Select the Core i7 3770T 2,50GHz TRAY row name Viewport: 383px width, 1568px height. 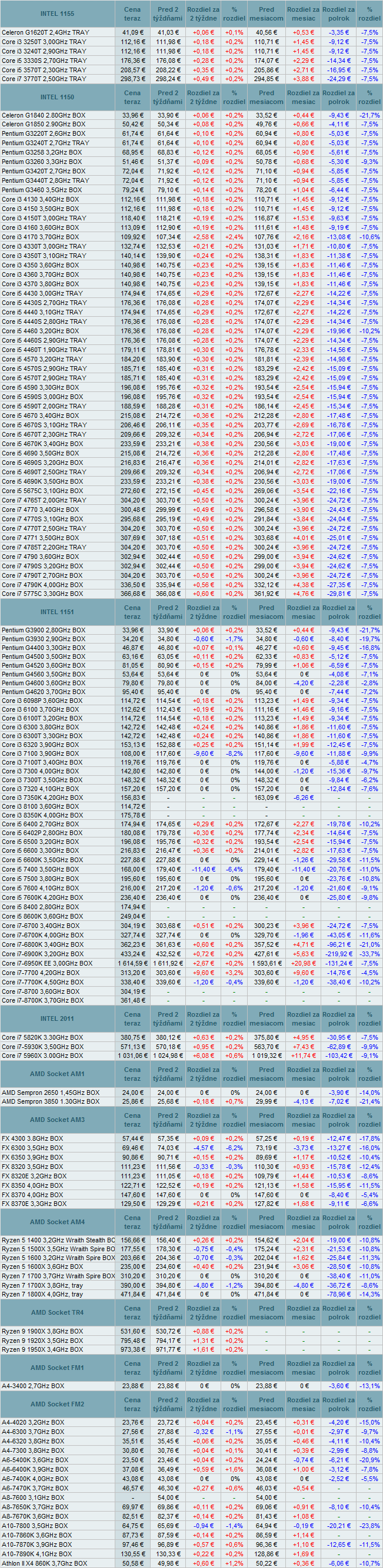pyautogui.click(x=44, y=79)
